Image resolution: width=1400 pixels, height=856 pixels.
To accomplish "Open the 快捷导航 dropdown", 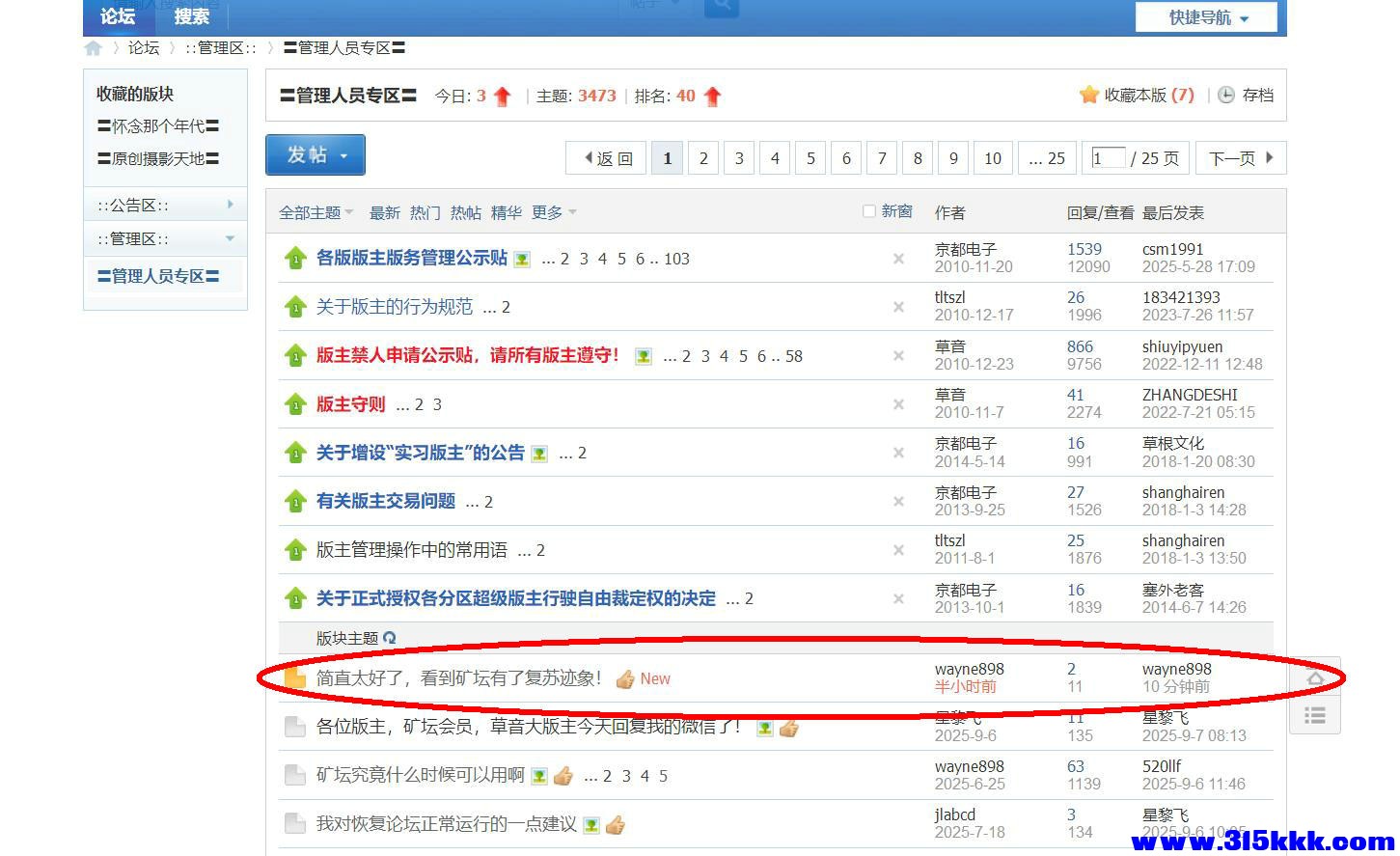I will pos(1205,16).
